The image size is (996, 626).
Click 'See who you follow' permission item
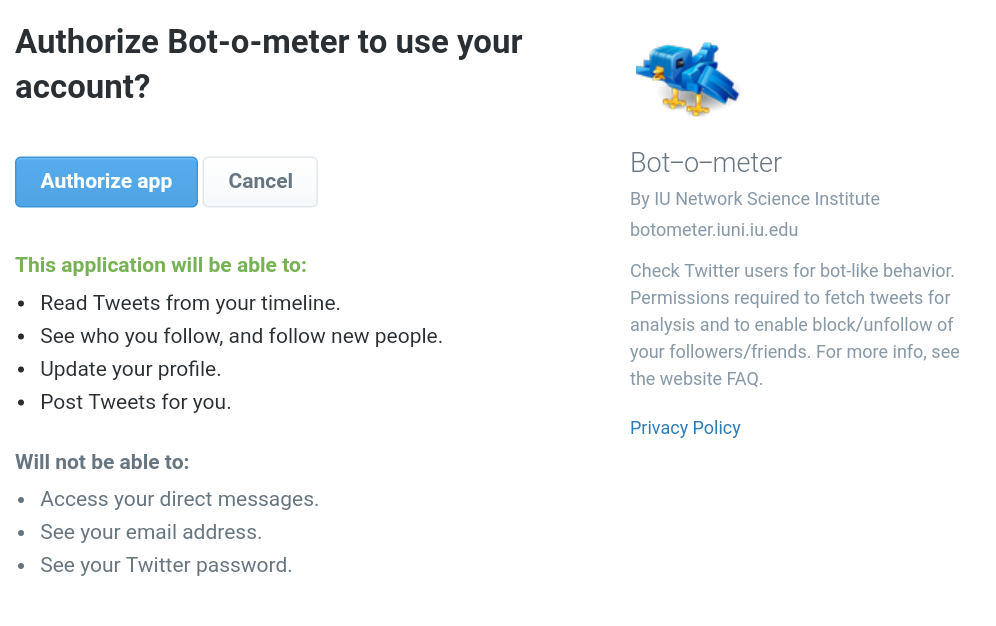coord(241,336)
